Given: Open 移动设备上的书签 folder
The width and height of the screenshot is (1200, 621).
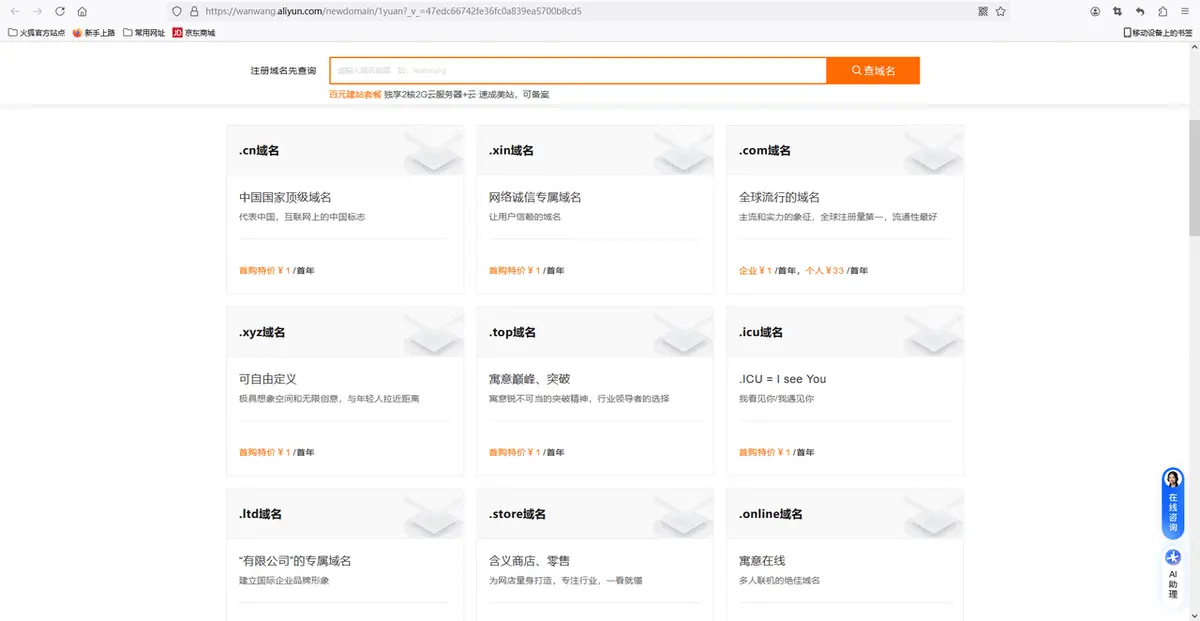Looking at the screenshot, I should point(1158,33).
